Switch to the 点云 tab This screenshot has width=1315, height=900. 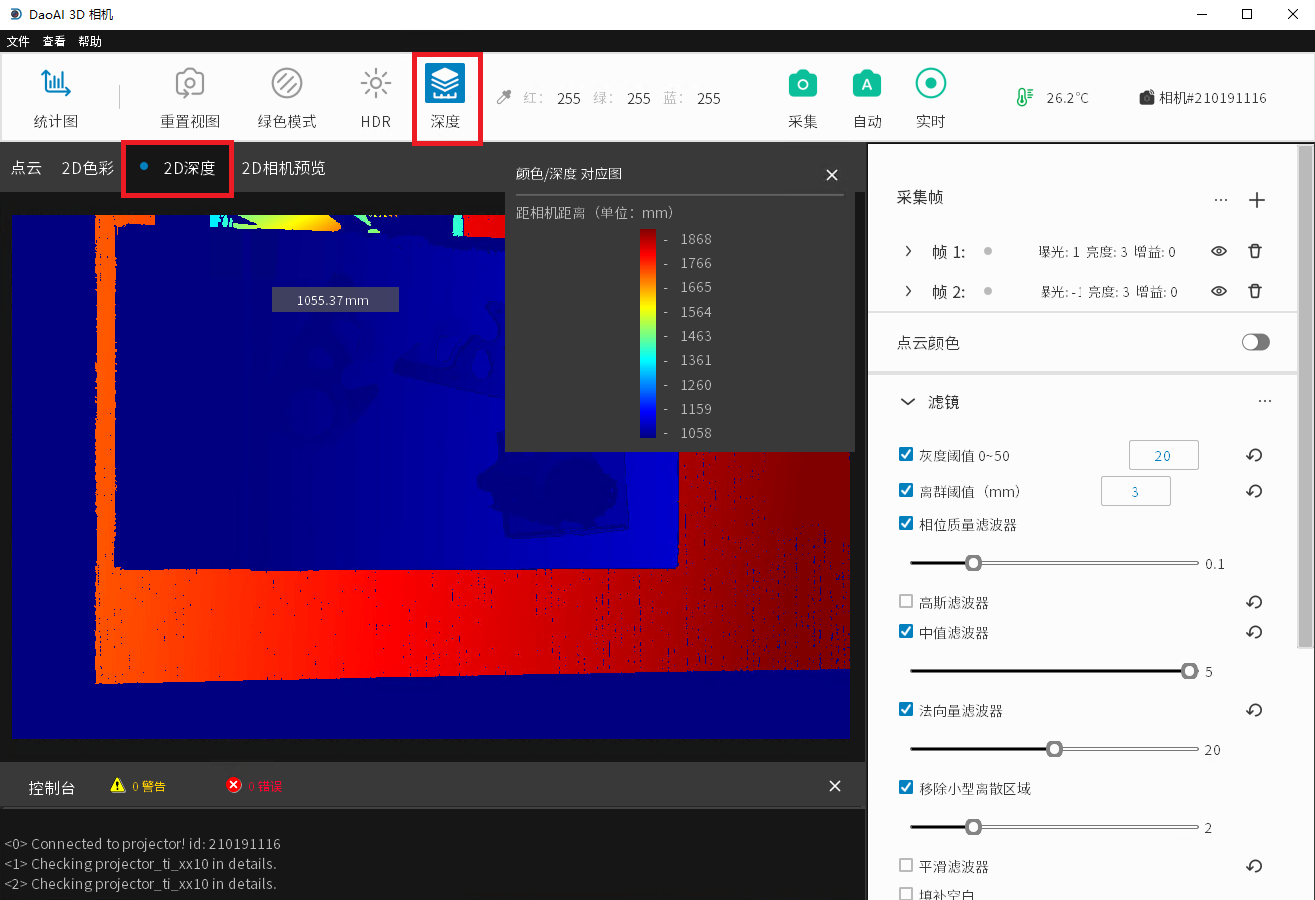[x=27, y=168]
